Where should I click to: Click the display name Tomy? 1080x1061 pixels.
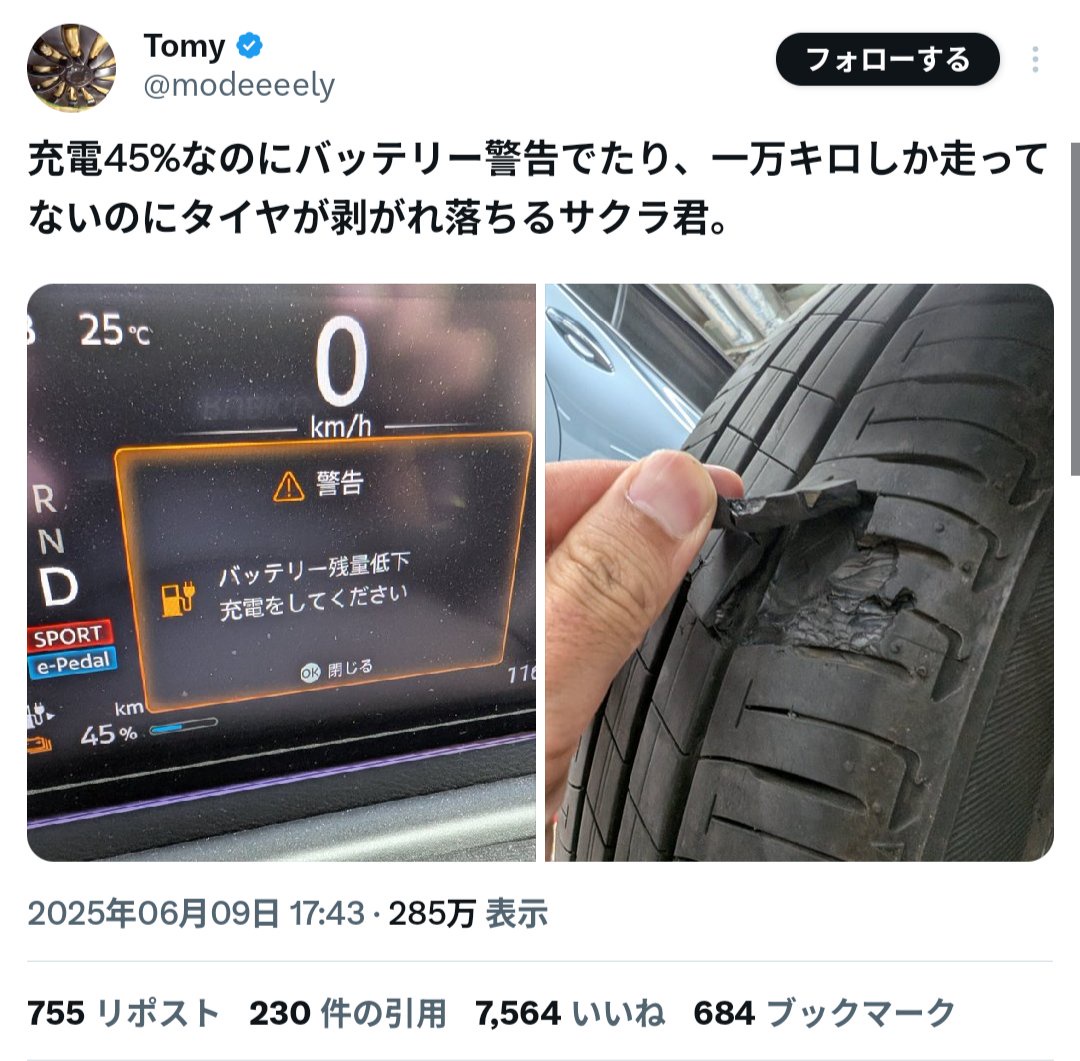[x=184, y=46]
